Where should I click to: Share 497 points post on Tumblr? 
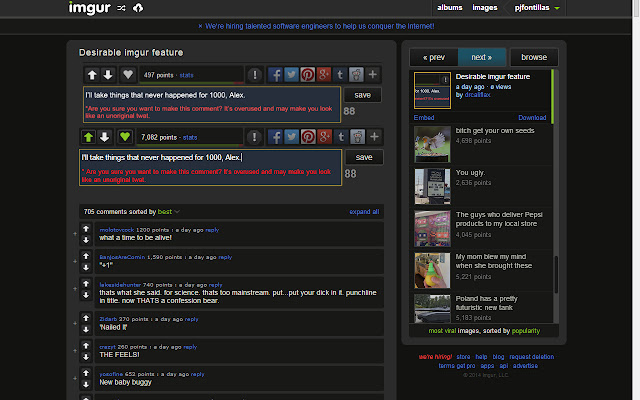tap(340, 75)
